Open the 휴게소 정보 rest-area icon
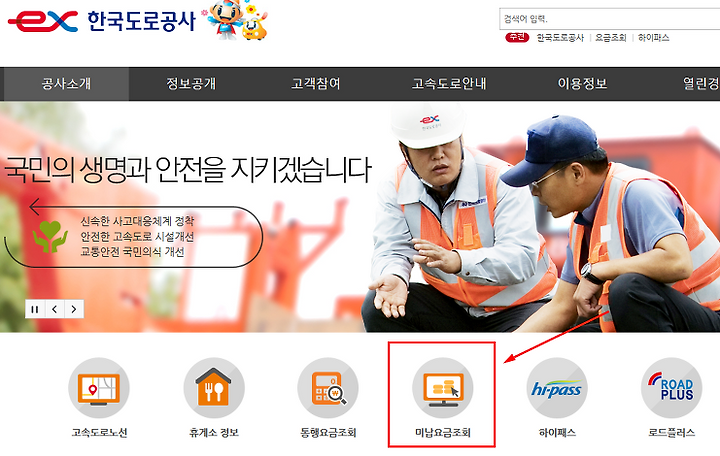 point(214,388)
